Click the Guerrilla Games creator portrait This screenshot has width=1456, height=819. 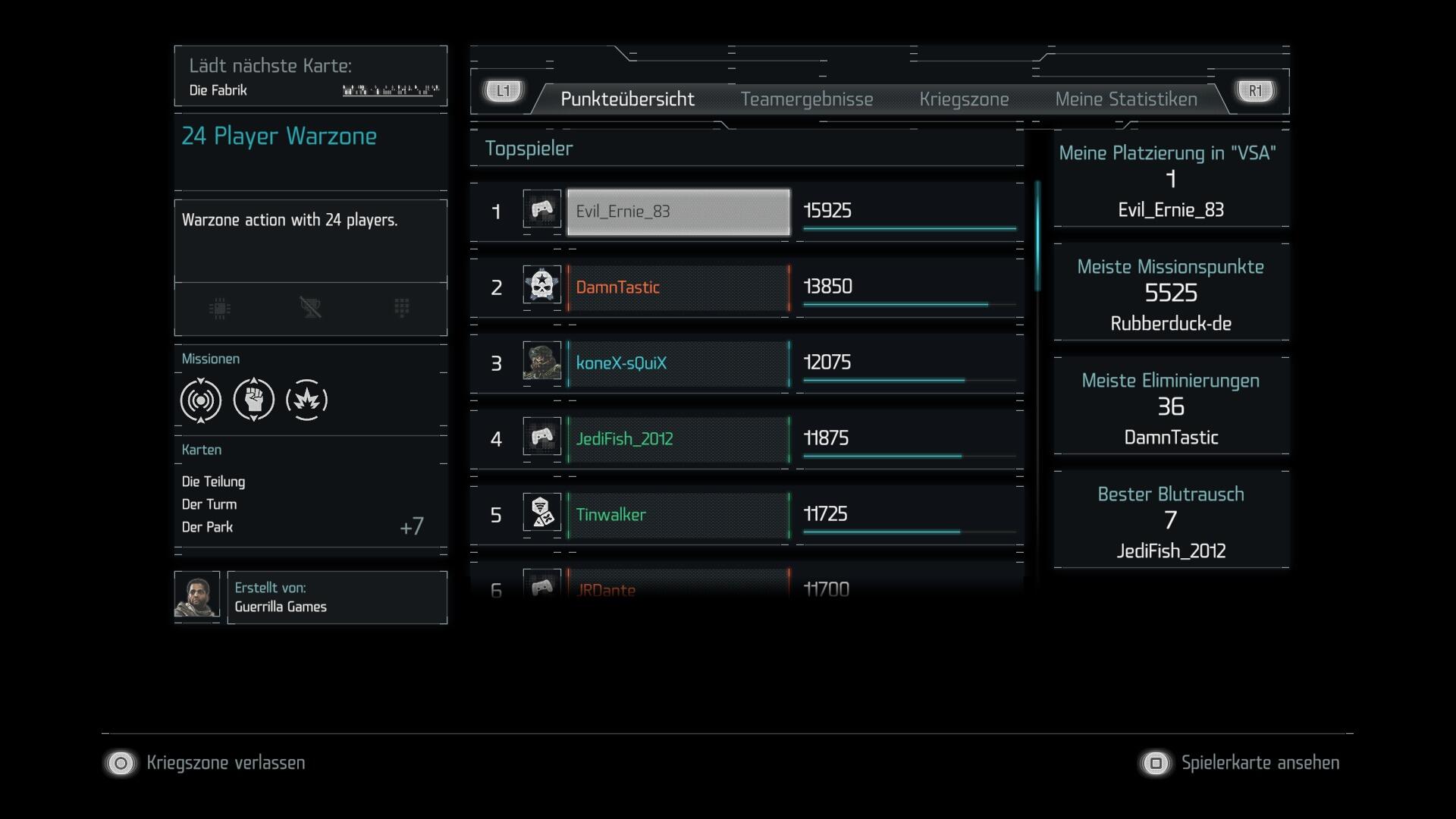pyautogui.click(x=197, y=596)
